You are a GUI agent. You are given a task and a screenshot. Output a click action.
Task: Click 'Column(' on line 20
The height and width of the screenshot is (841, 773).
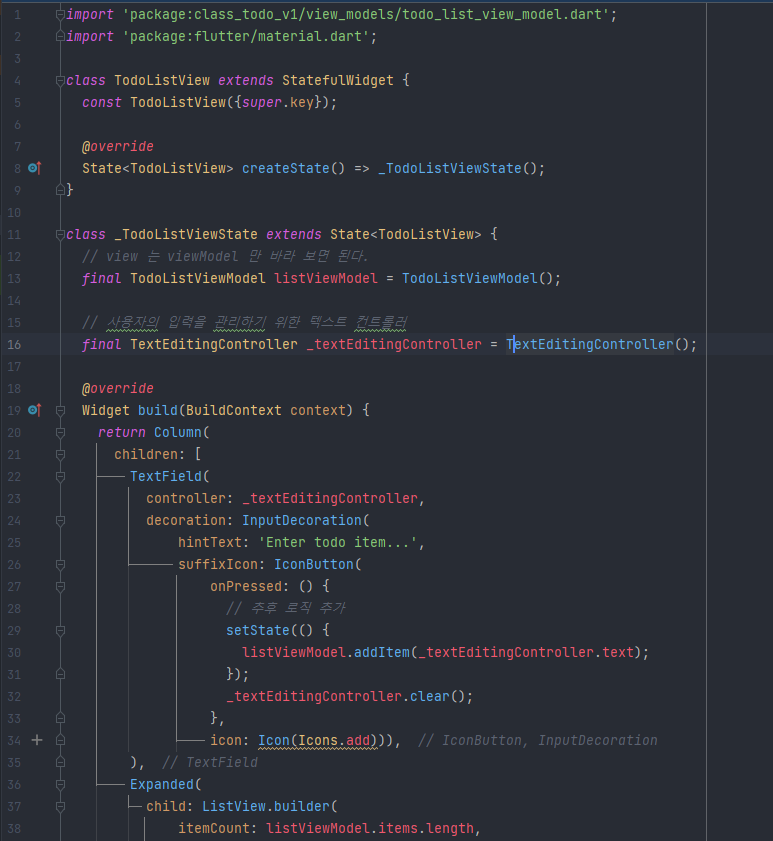coord(182,432)
